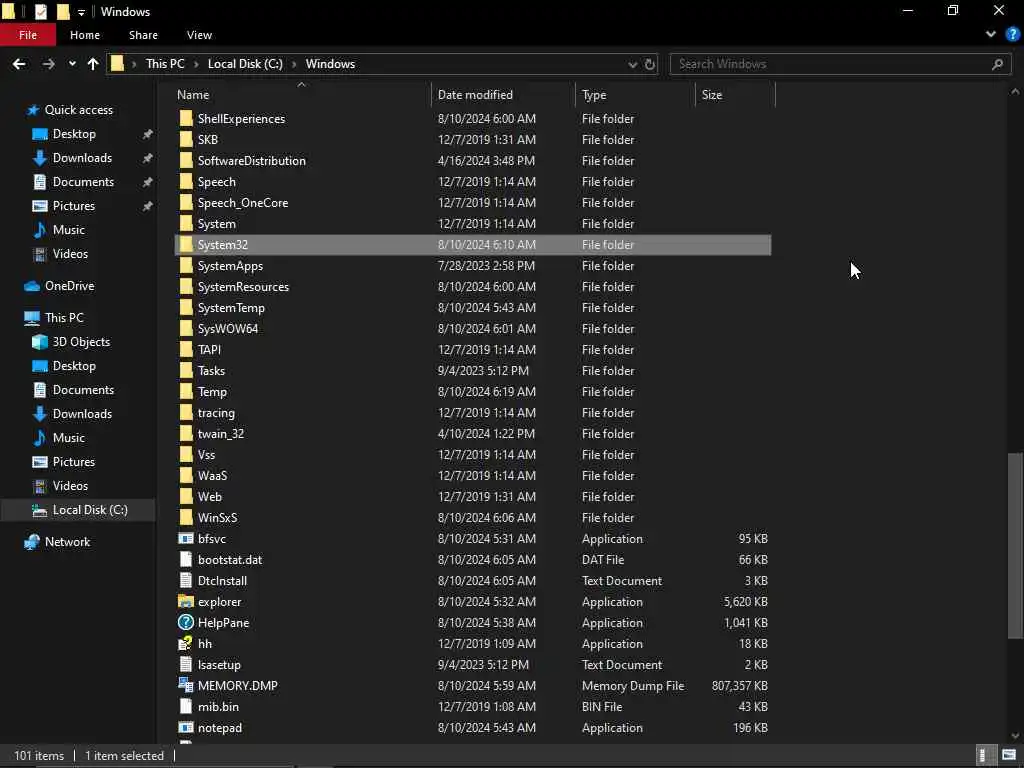1024x768 pixels.
Task: Open Music under This PC
Action: [x=69, y=438]
